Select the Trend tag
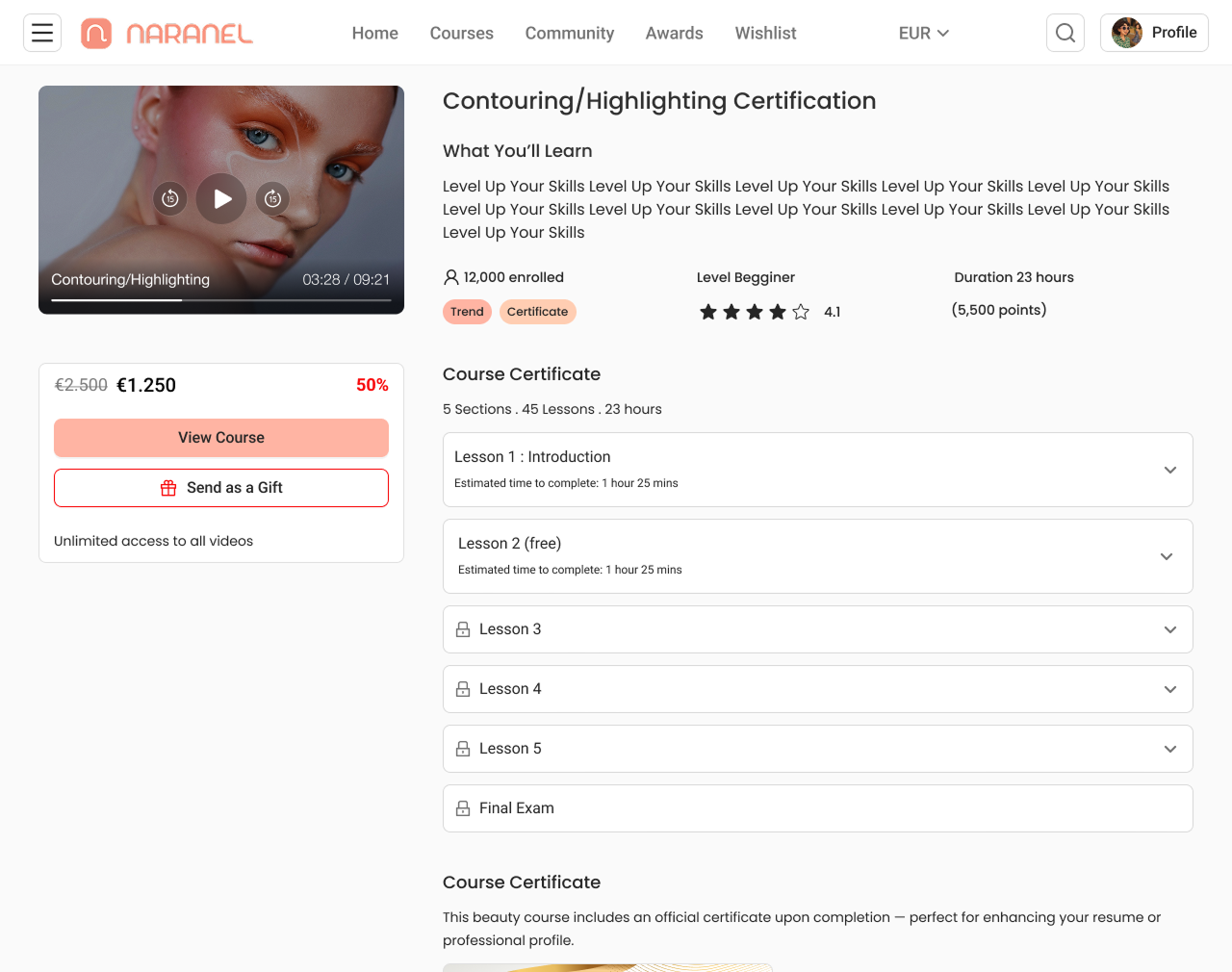 pos(467,312)
